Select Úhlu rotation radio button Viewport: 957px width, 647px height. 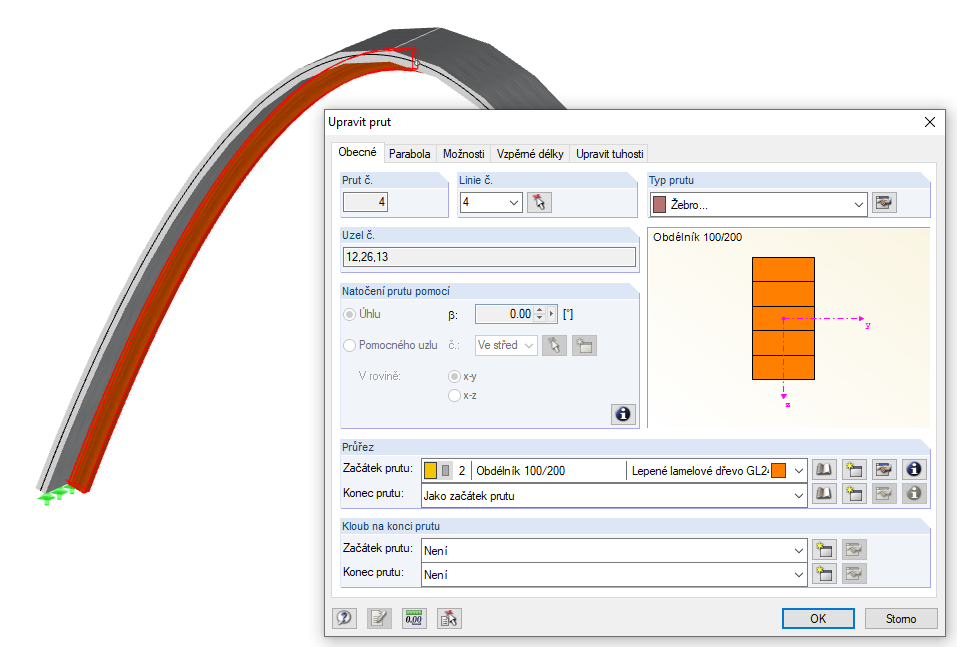(350, 314)
